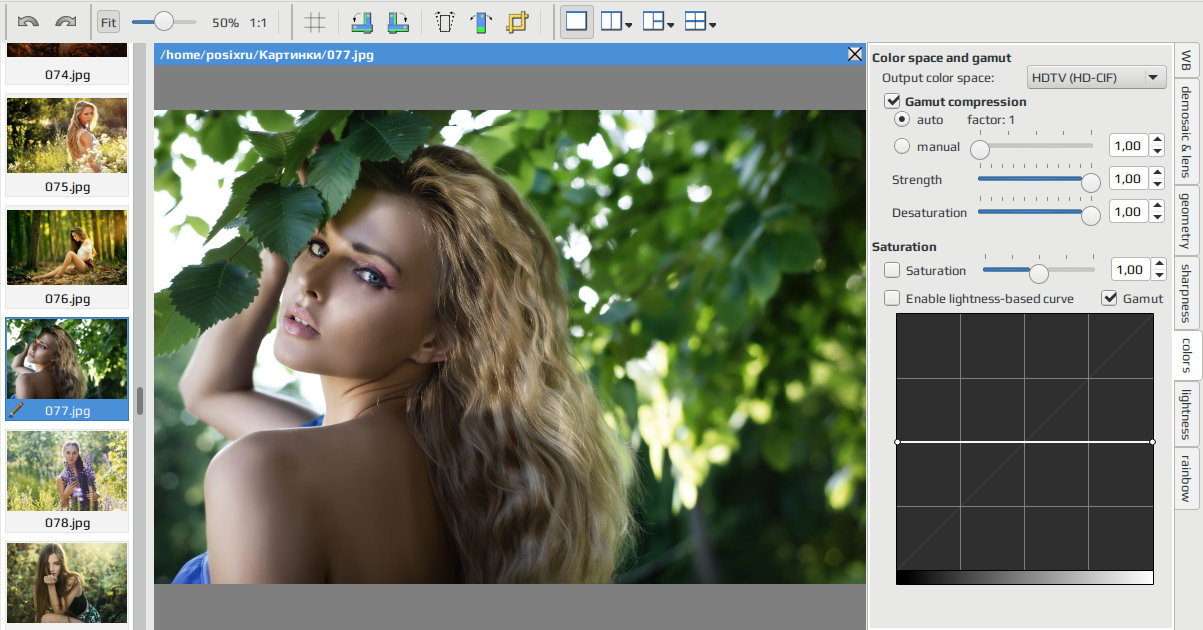Select the straighten tool icon
The height and width of the screenshot is (630, 1203).
coord(481,22)
